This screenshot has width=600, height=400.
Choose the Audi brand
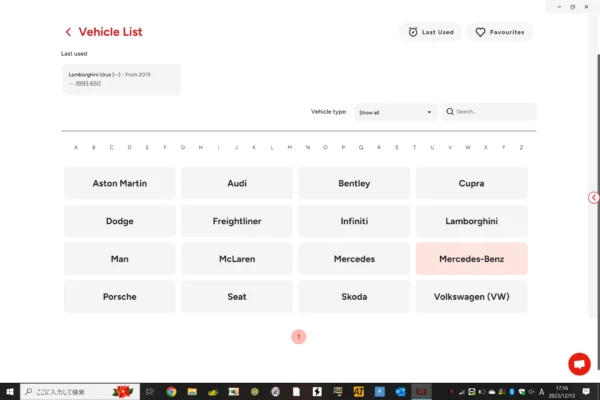(237, 183)
